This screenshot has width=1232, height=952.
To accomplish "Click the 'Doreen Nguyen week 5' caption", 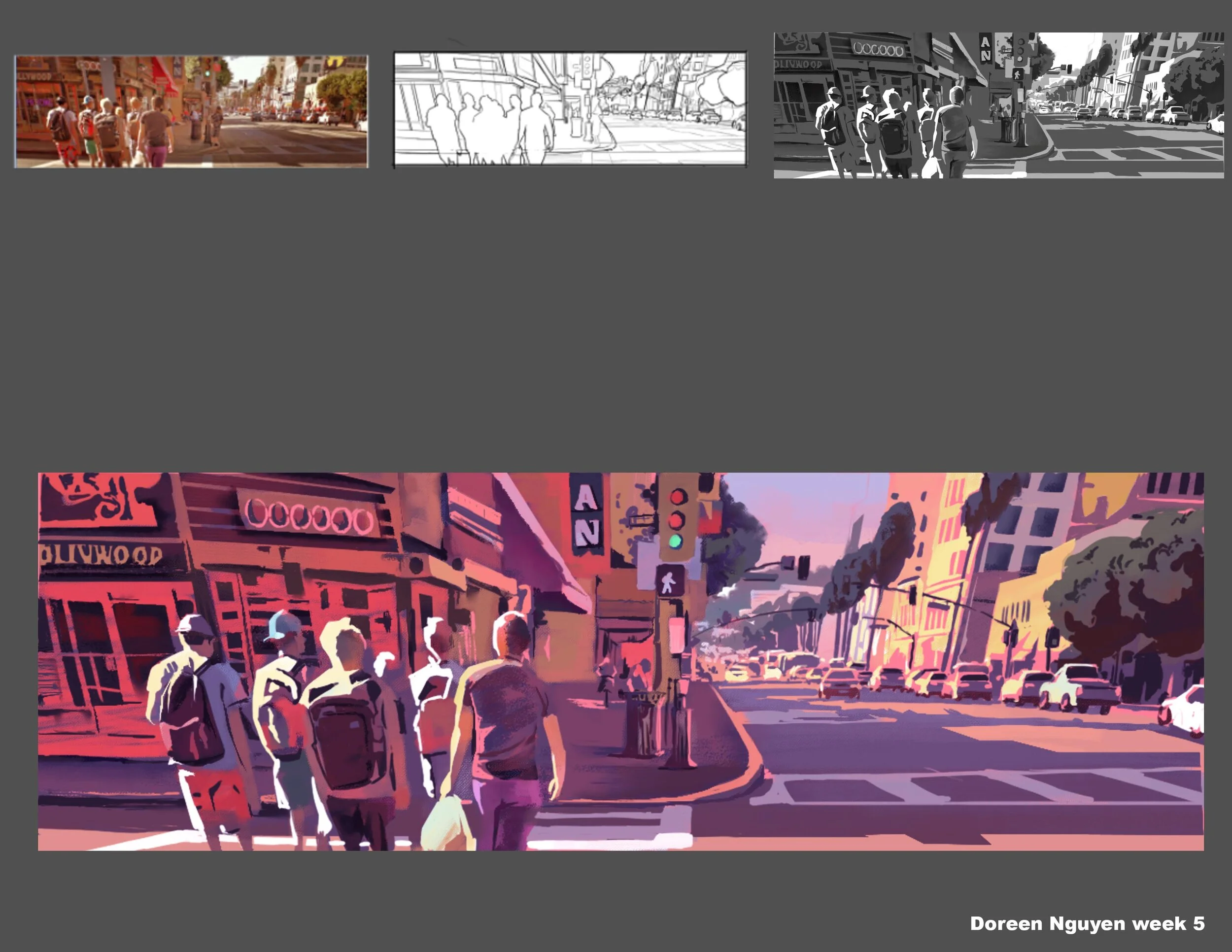I will click(1087, 923).
